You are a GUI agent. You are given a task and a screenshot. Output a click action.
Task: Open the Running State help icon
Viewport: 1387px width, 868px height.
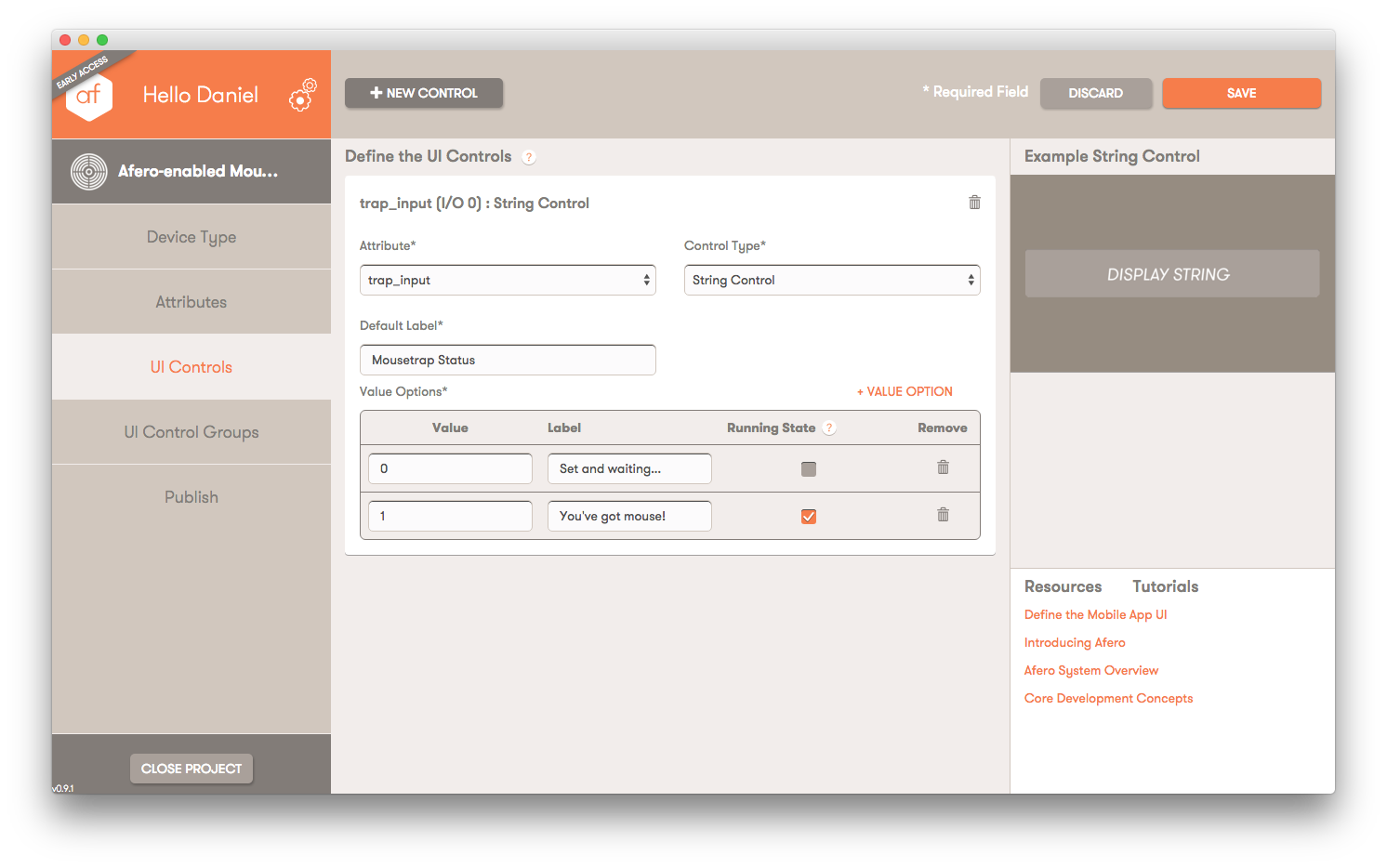tap(829, 427)
